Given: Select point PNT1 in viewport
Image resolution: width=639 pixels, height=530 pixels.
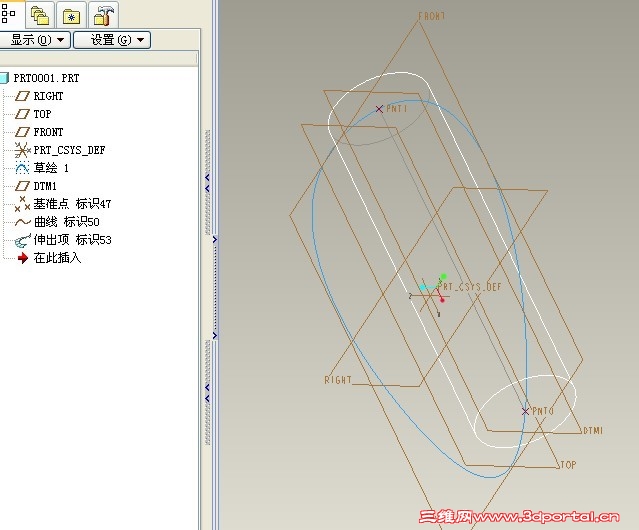Looking at the screenshot, I should tap(379, 109).
